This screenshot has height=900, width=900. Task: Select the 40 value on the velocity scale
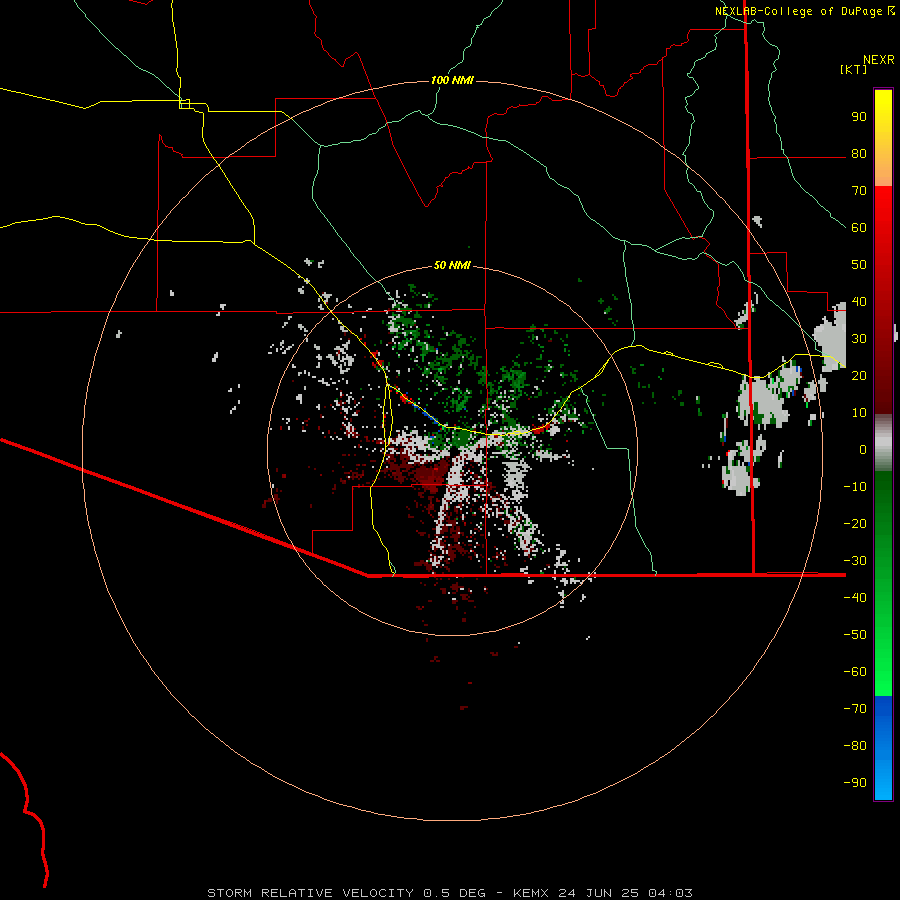click(859, 301)
